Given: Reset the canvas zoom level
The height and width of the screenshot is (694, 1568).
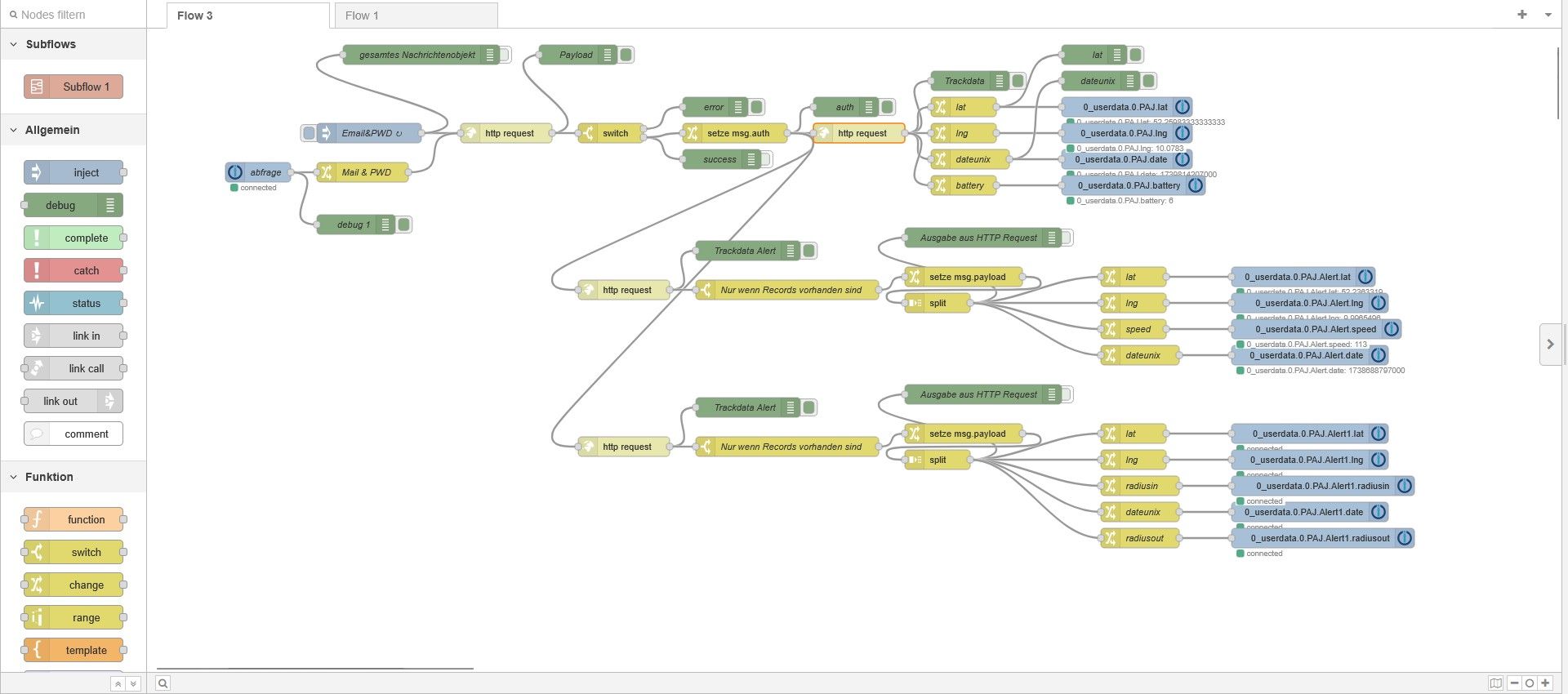Looking at the screenshot, I should (x=1530, y=683).
